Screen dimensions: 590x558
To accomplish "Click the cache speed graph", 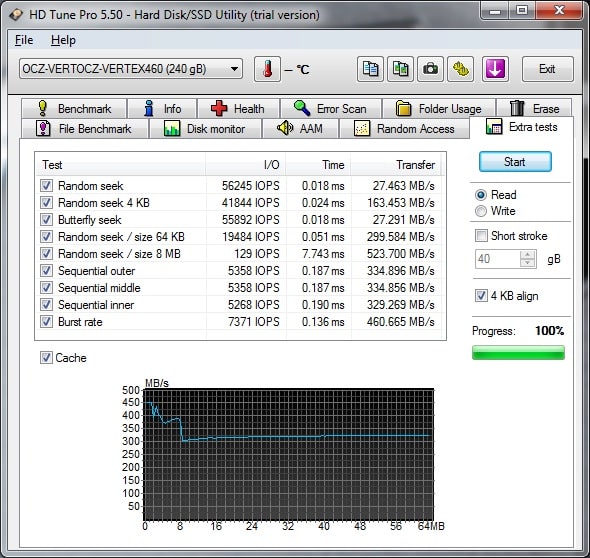I will tap(289, 455).
